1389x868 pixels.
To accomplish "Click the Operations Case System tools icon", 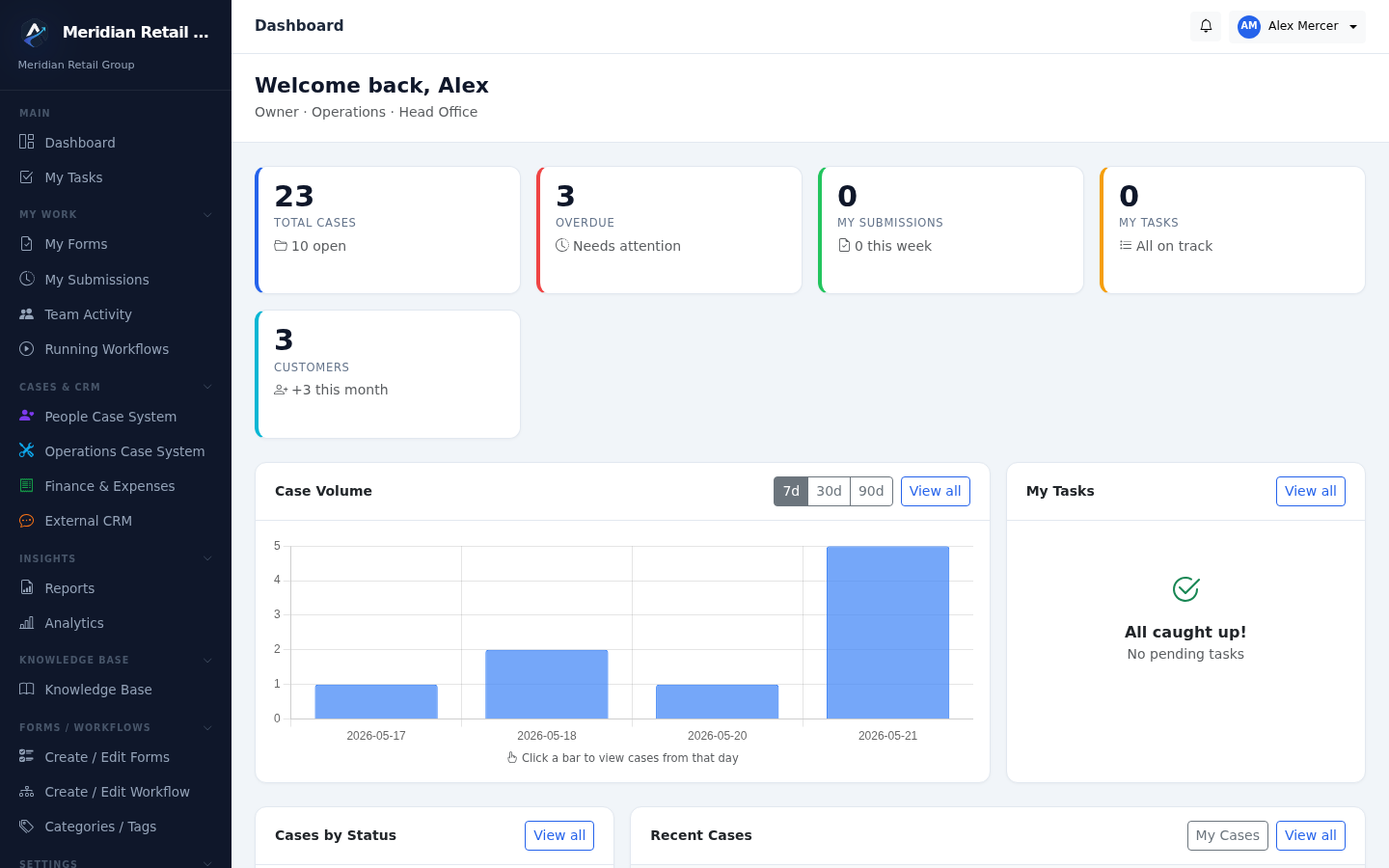I will [x=27, y=451].
